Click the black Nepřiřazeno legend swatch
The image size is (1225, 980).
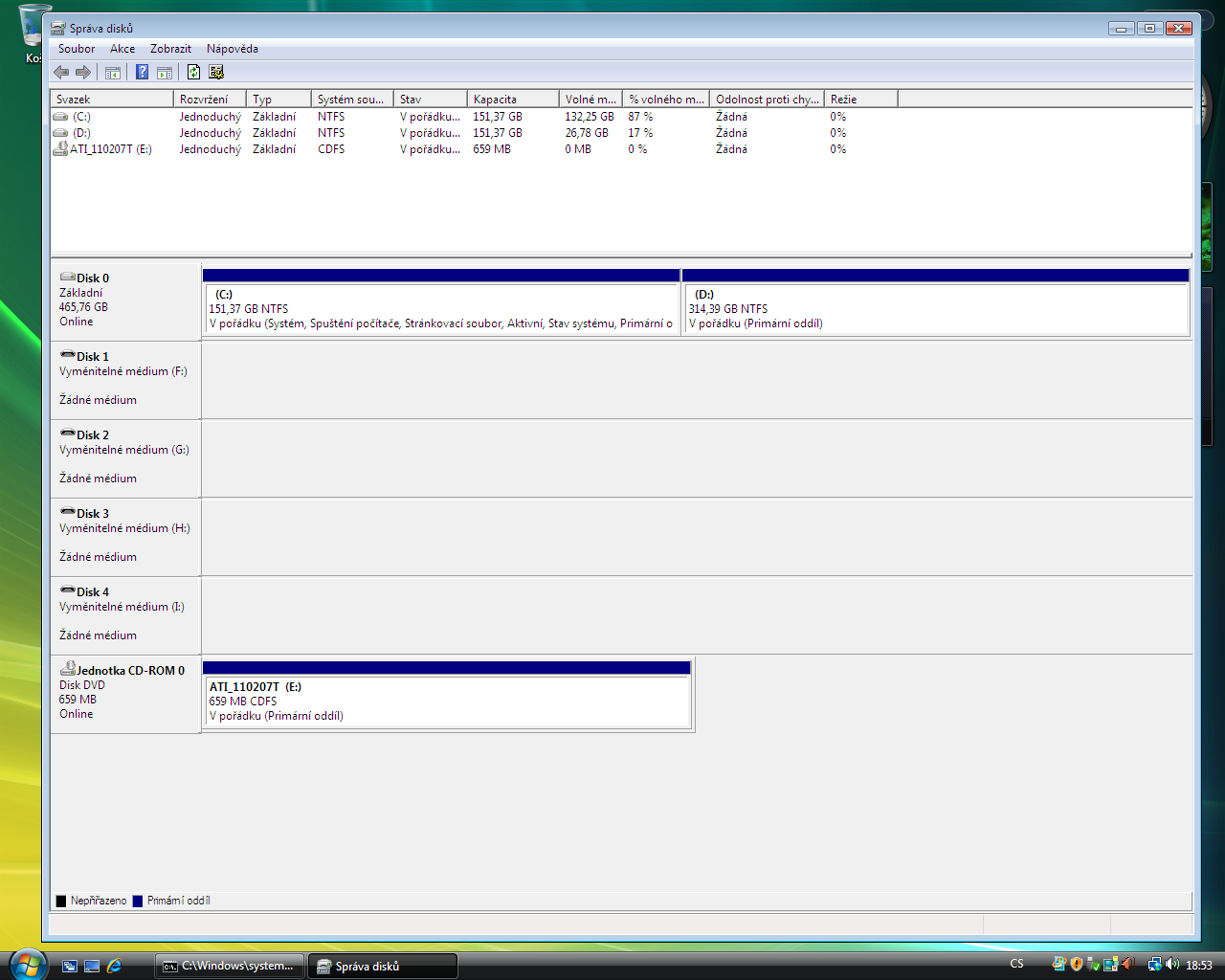61,901
